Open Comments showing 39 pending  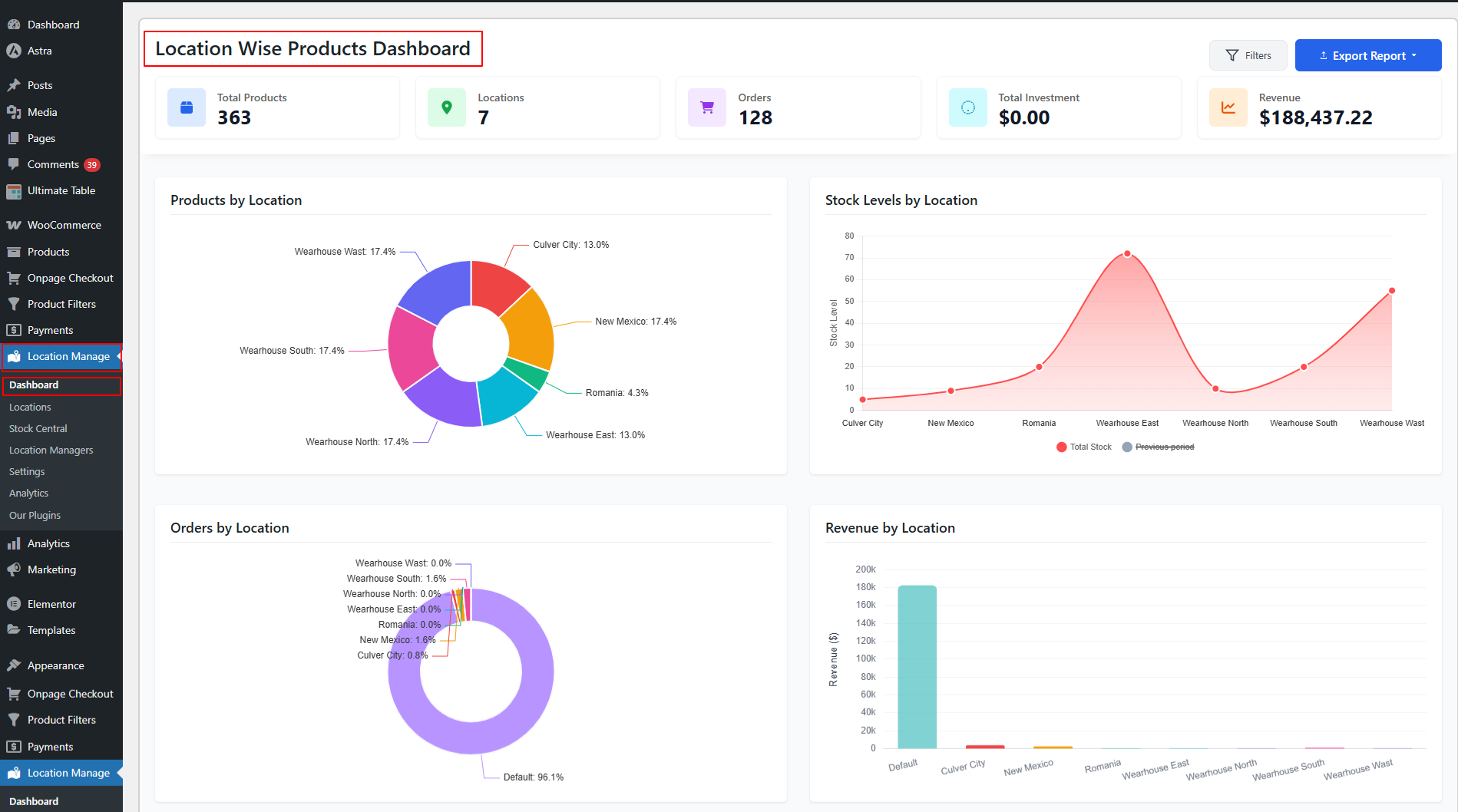[54, 164]
